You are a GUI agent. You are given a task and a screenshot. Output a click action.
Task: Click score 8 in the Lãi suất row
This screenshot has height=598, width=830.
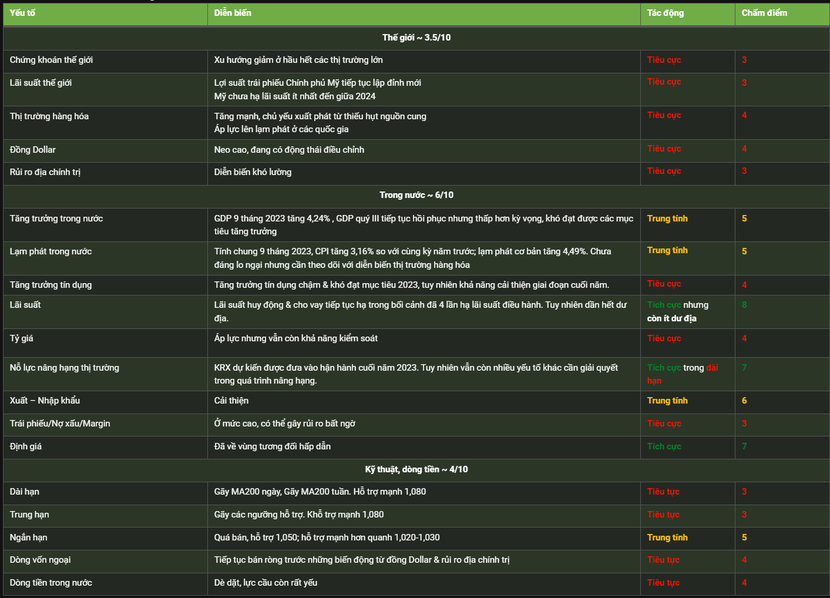[x=744, y=305]
